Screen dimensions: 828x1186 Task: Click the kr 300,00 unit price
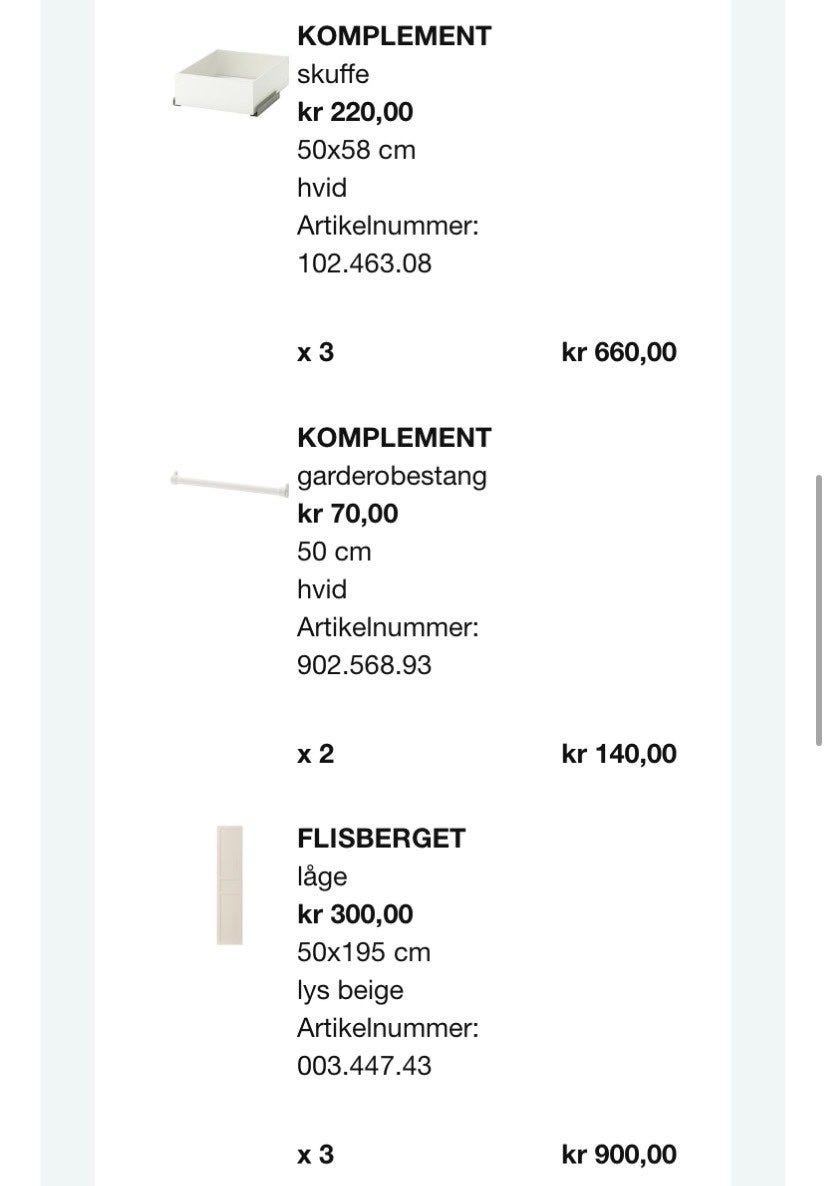click(355, 914)
